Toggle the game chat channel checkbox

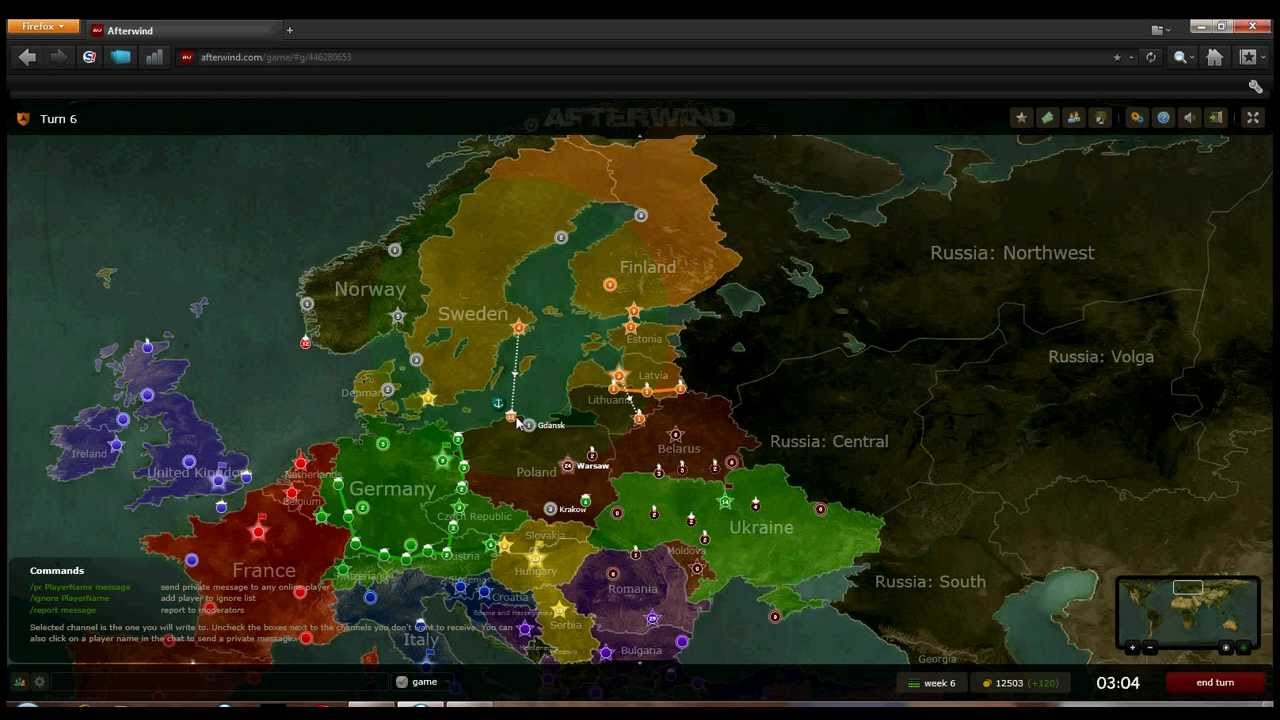(402, 682)
